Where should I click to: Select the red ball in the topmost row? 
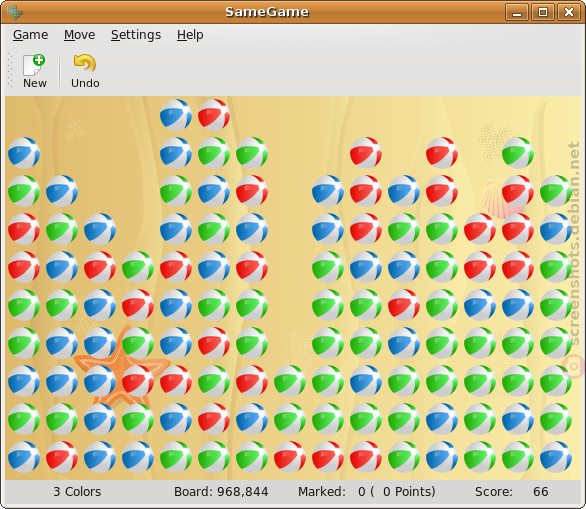tap(214, 115)
